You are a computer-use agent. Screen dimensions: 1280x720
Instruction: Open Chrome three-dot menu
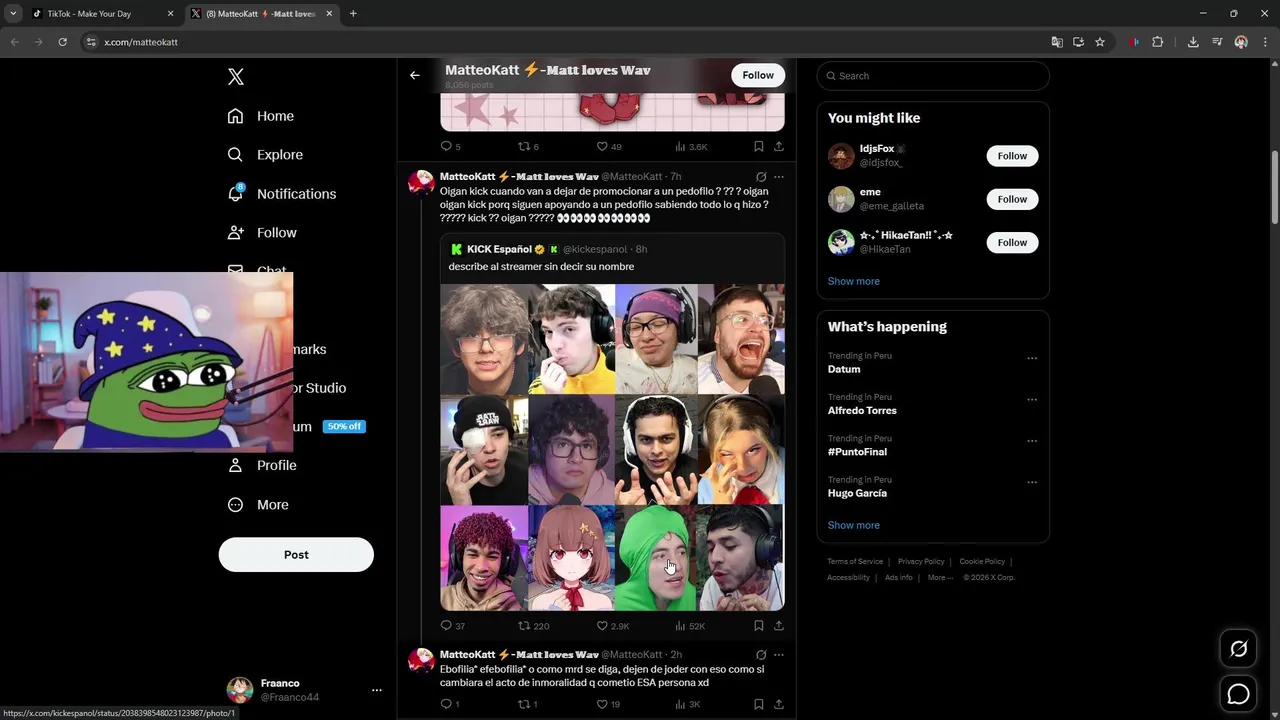point(1265,42)
